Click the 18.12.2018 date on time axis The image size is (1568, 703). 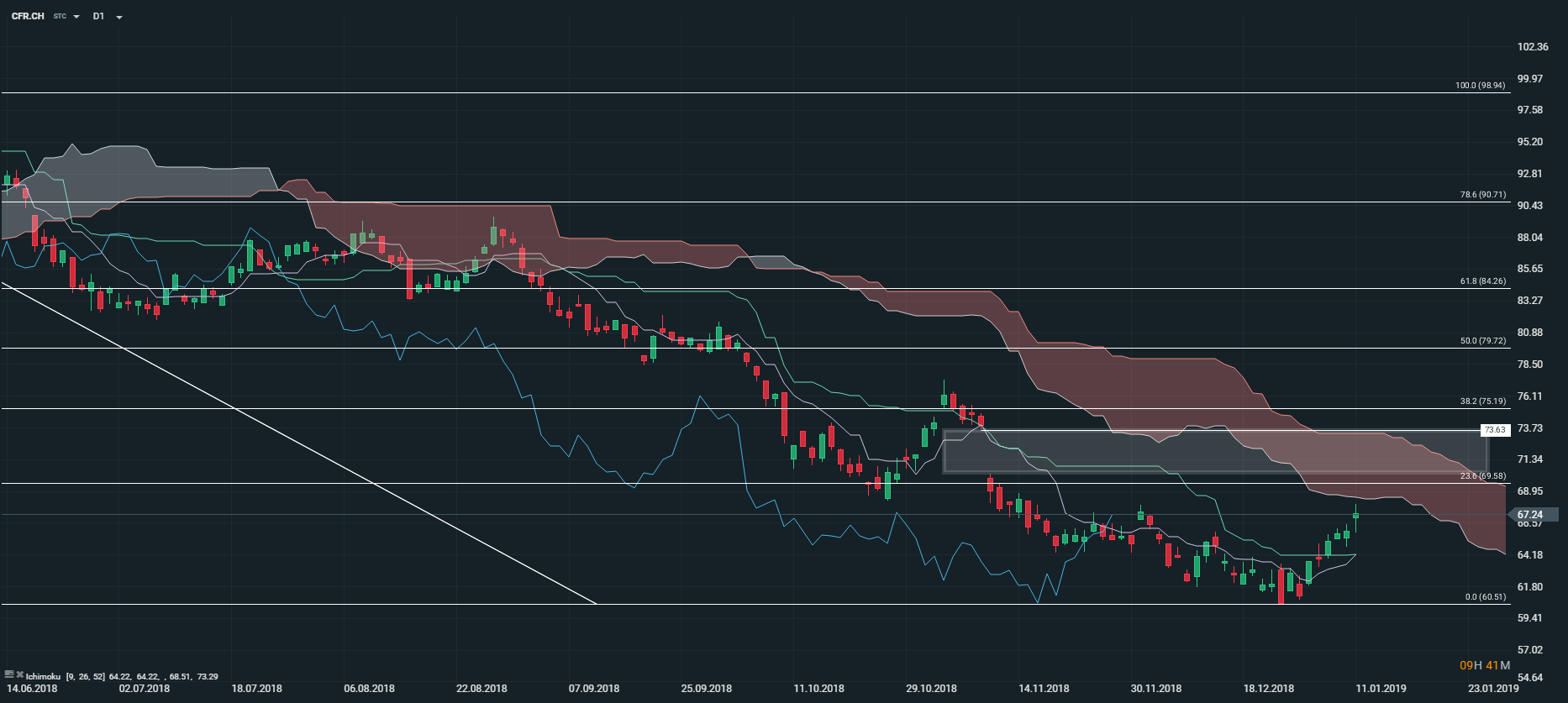click(x=1269, y=689)
